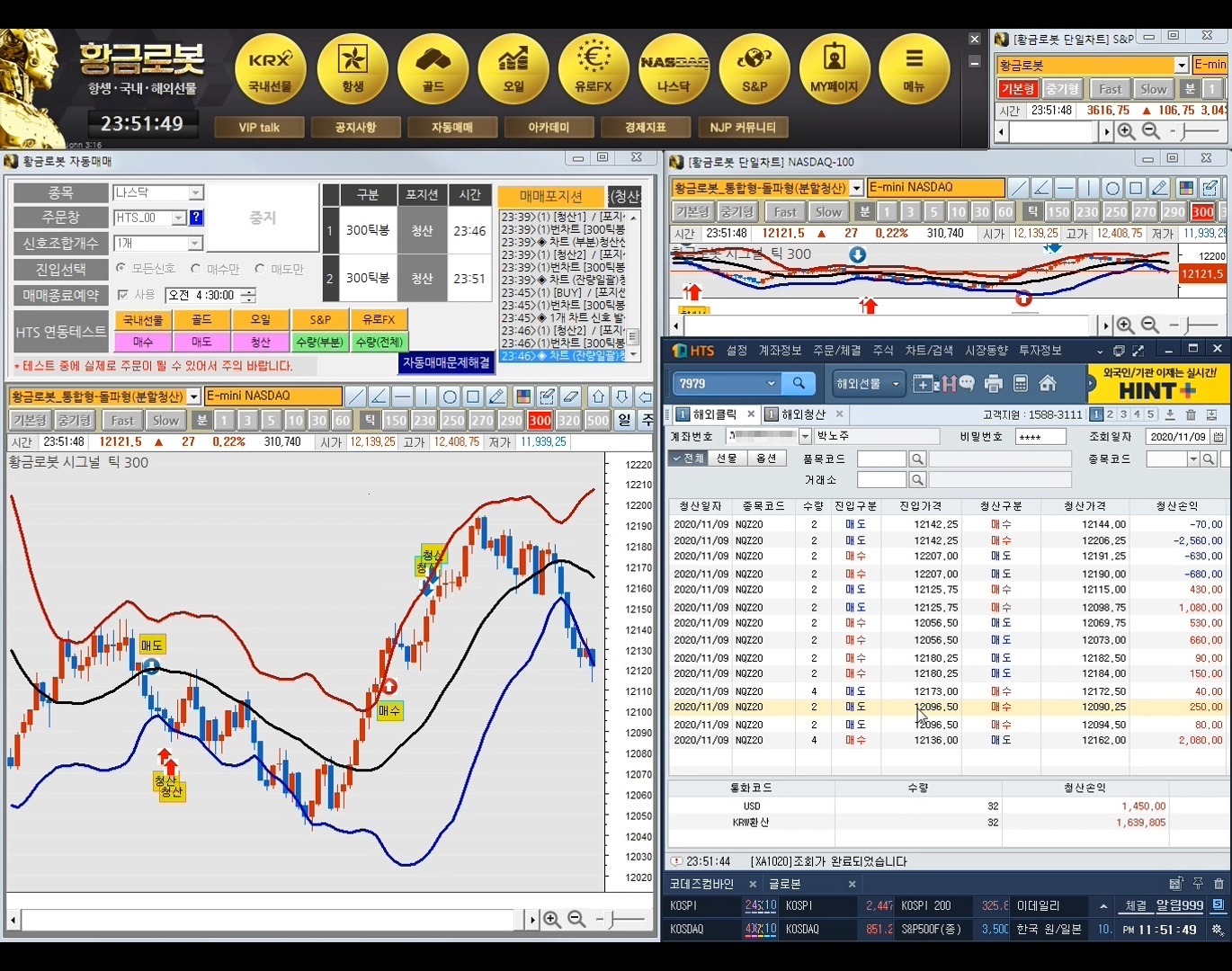Open the 항생 gold button
Viewport: 1232px width, 971px height.
coord(352,69)
